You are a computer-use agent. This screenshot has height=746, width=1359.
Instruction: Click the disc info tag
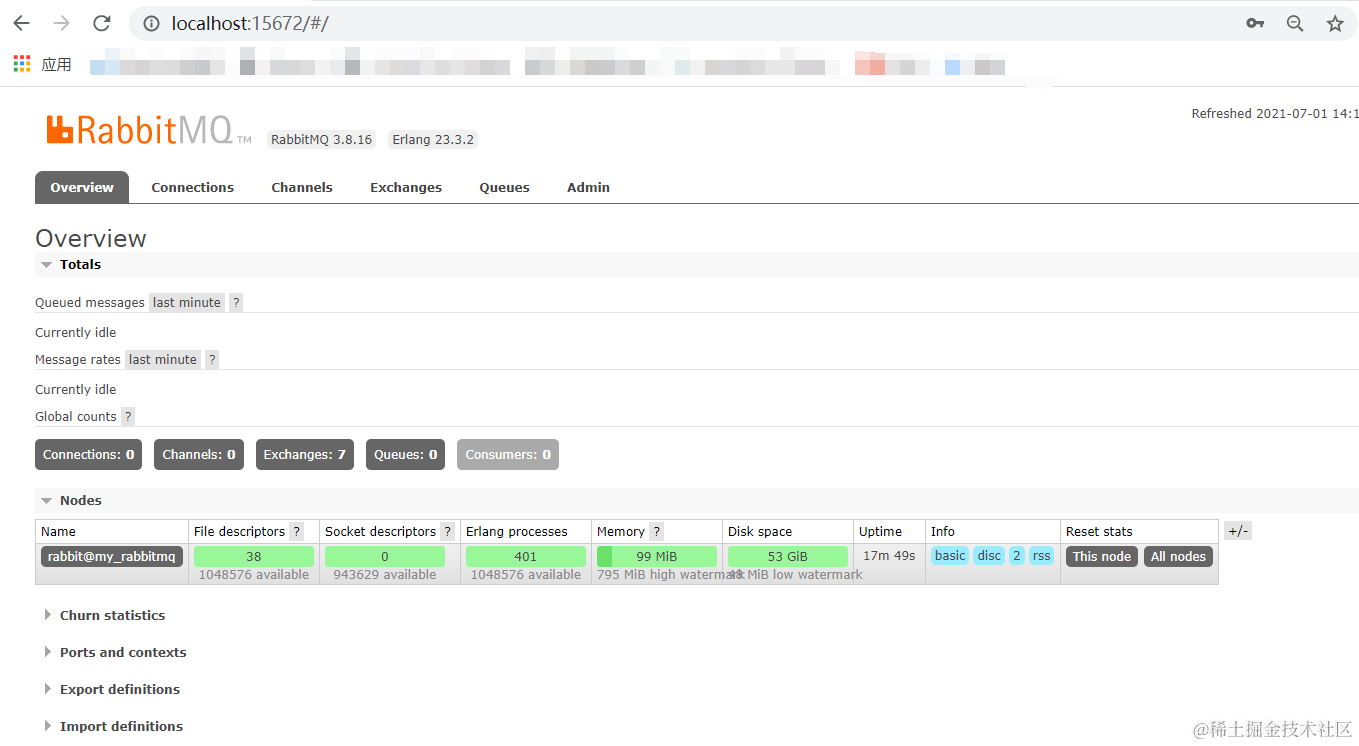[x=989, y=556]
